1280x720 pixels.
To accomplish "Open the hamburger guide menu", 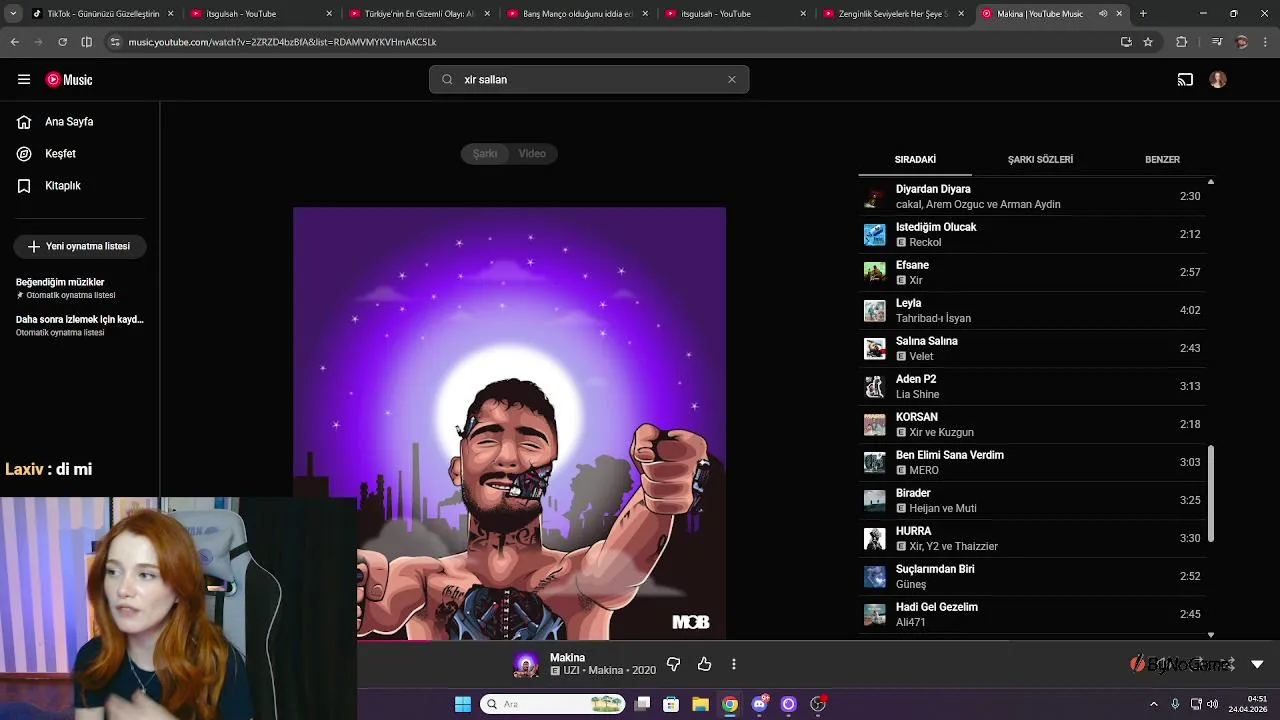I will (24, 80).
